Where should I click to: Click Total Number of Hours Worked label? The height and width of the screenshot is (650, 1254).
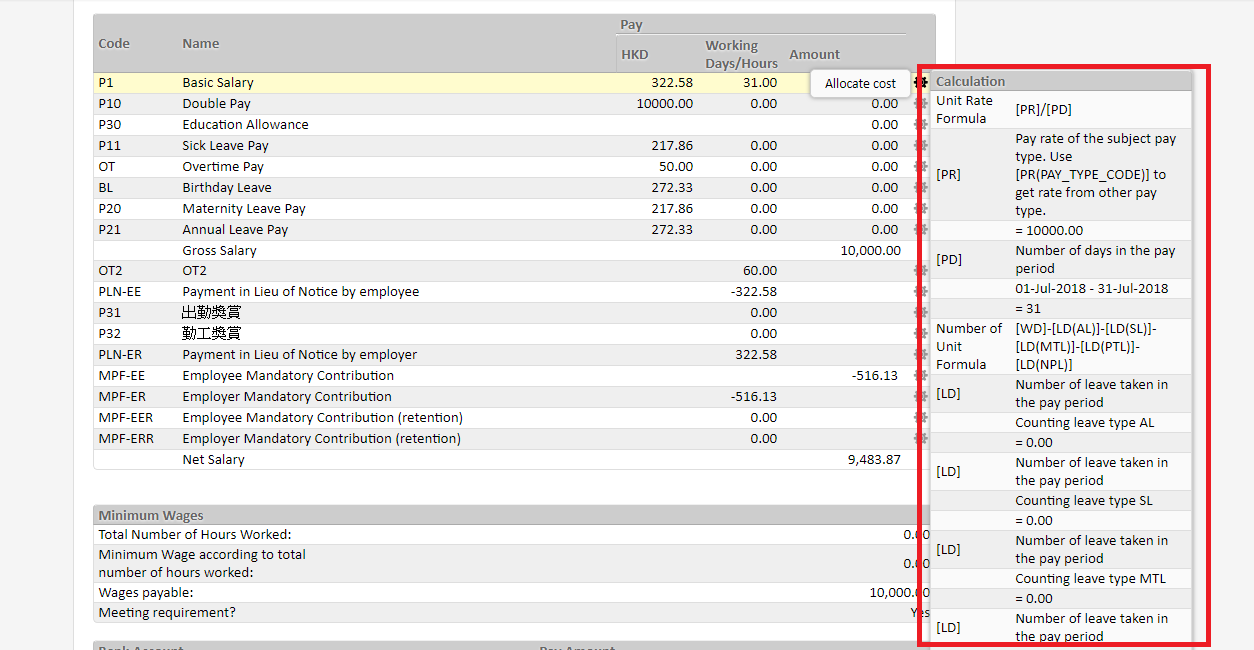pyautogui.click(x=195, y=535)
